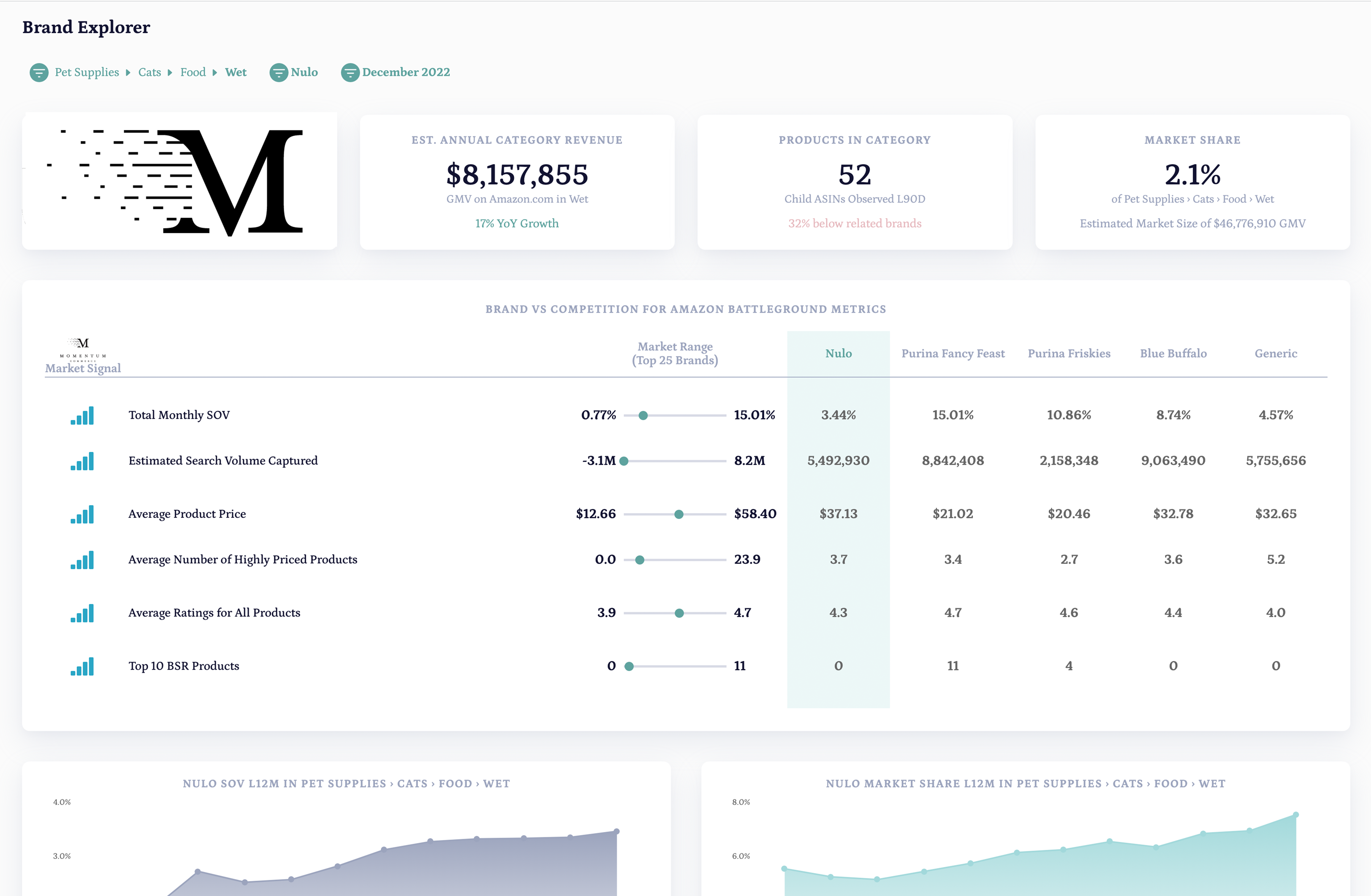Click the Market Signal heading
This screenshot has width=1371, height=896.
point(83,368)
